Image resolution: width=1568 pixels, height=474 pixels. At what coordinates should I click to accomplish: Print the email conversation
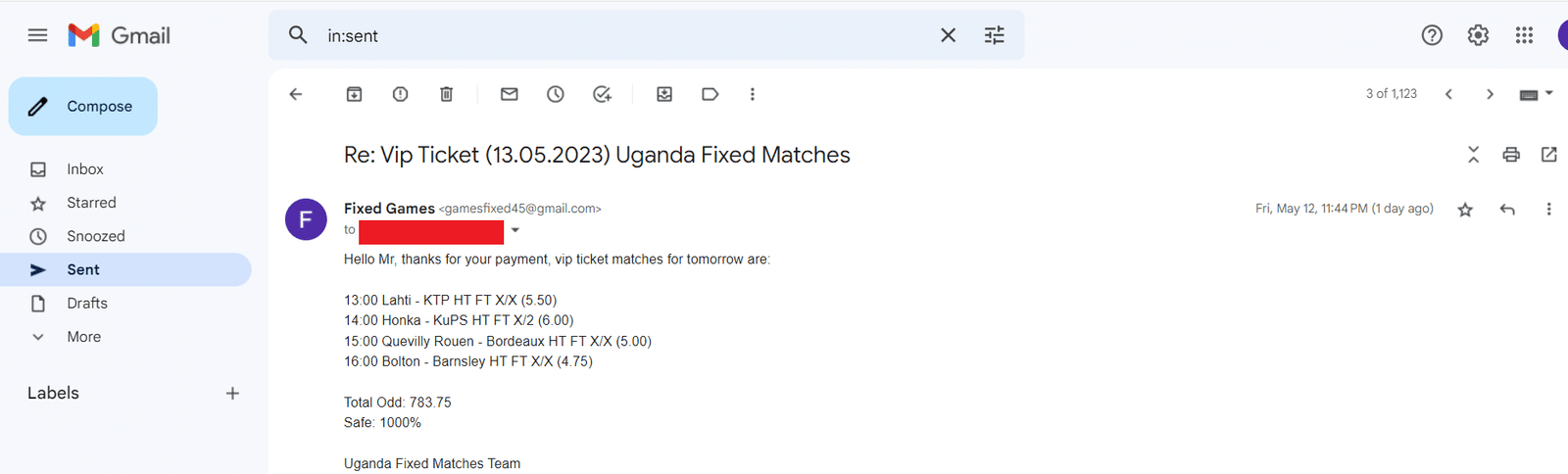tap(1511, 155)
